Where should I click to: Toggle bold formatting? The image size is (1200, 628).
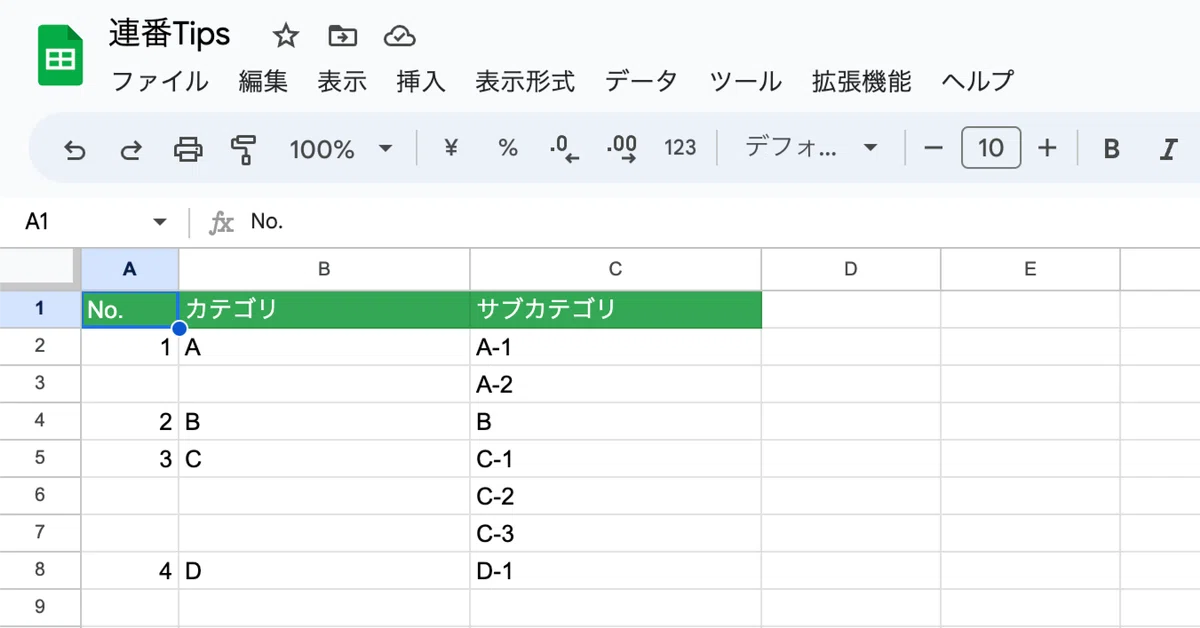pos(1111,149)
